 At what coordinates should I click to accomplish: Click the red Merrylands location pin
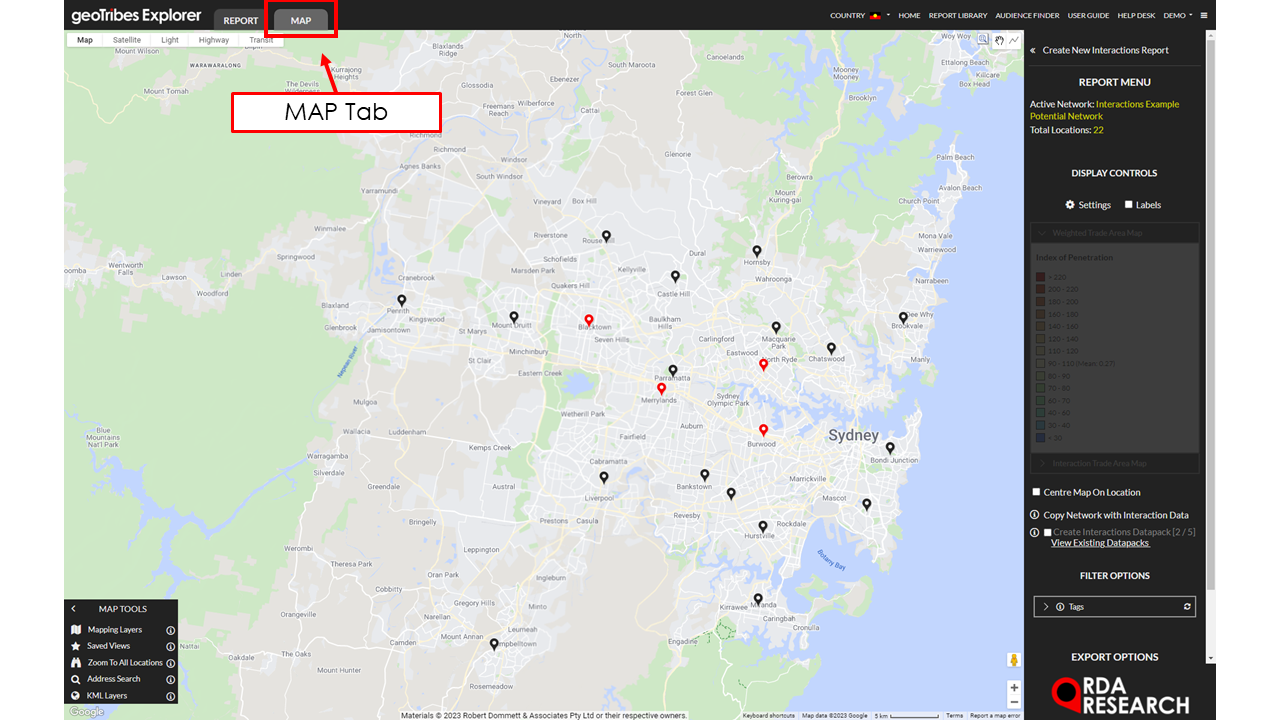(x=661, y=389)
